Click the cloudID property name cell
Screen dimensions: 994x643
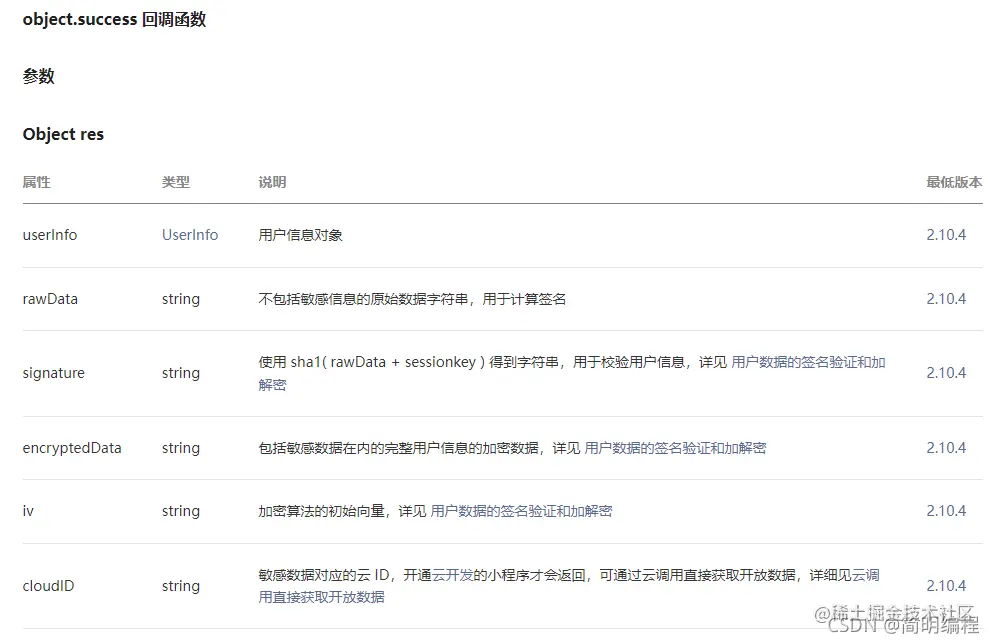coord(48,585)
